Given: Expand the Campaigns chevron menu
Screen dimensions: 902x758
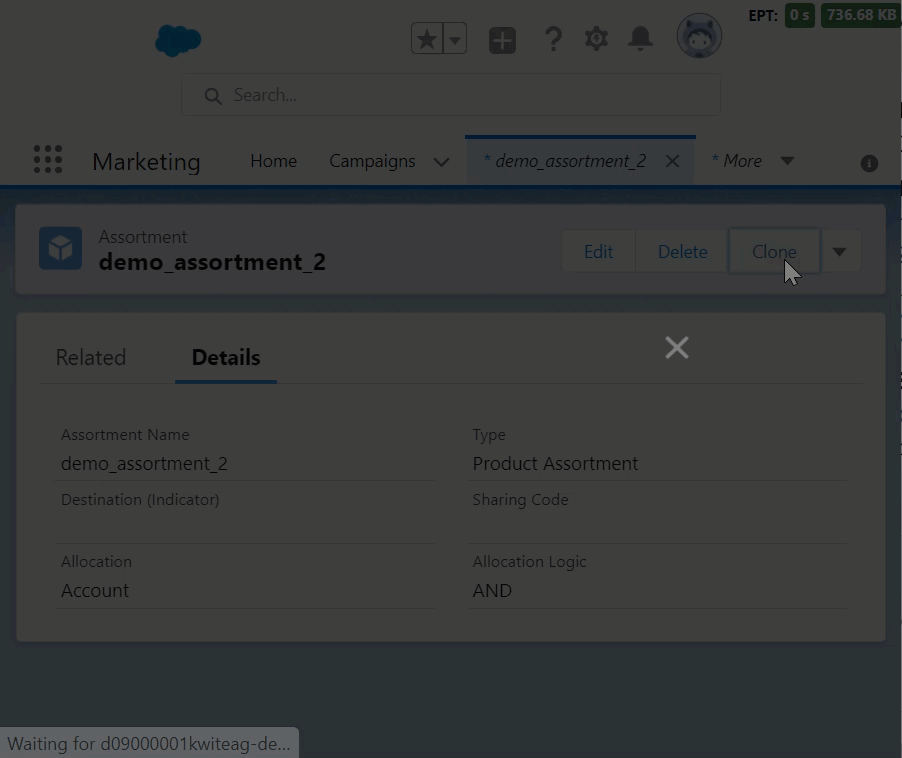Looking at the screenshot, I should point(441,162).
